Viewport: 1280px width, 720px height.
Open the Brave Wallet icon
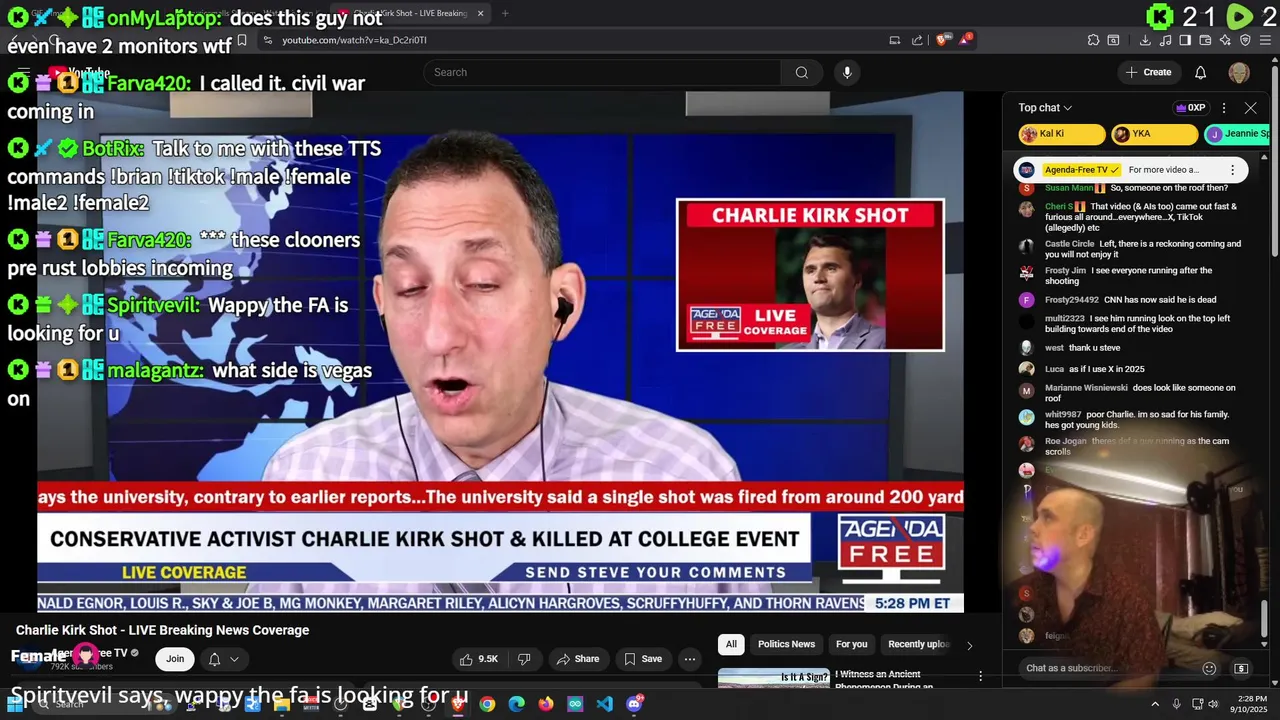[1205, 40]
